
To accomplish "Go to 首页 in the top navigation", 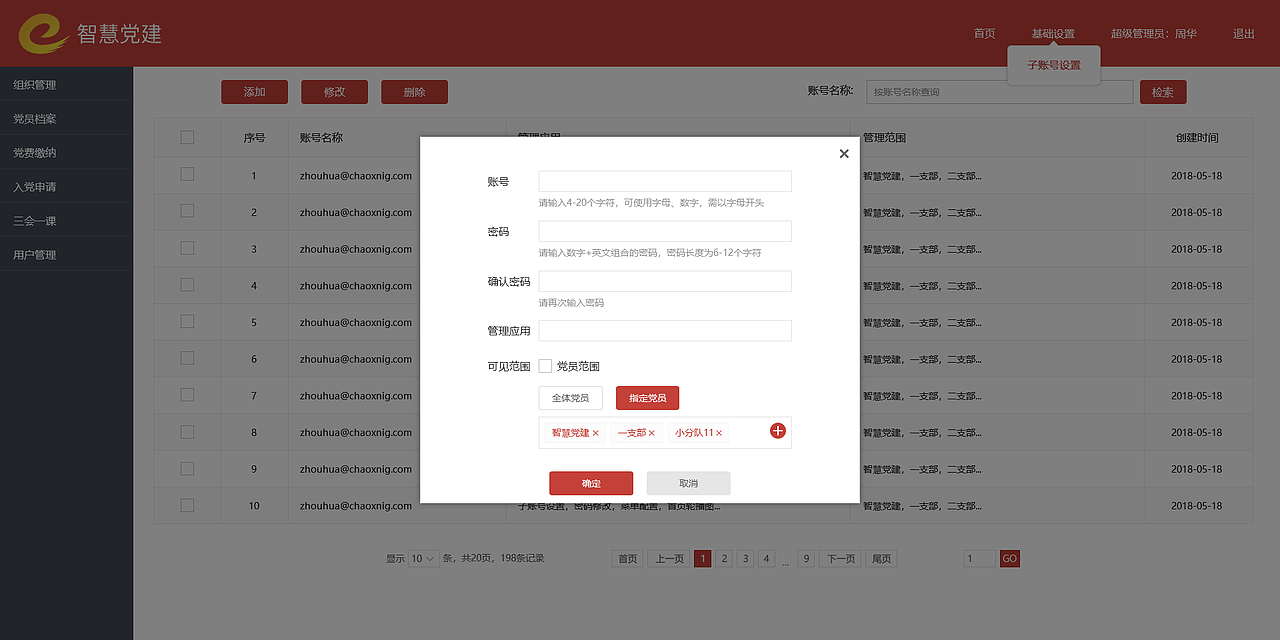I will coord(983,33).
